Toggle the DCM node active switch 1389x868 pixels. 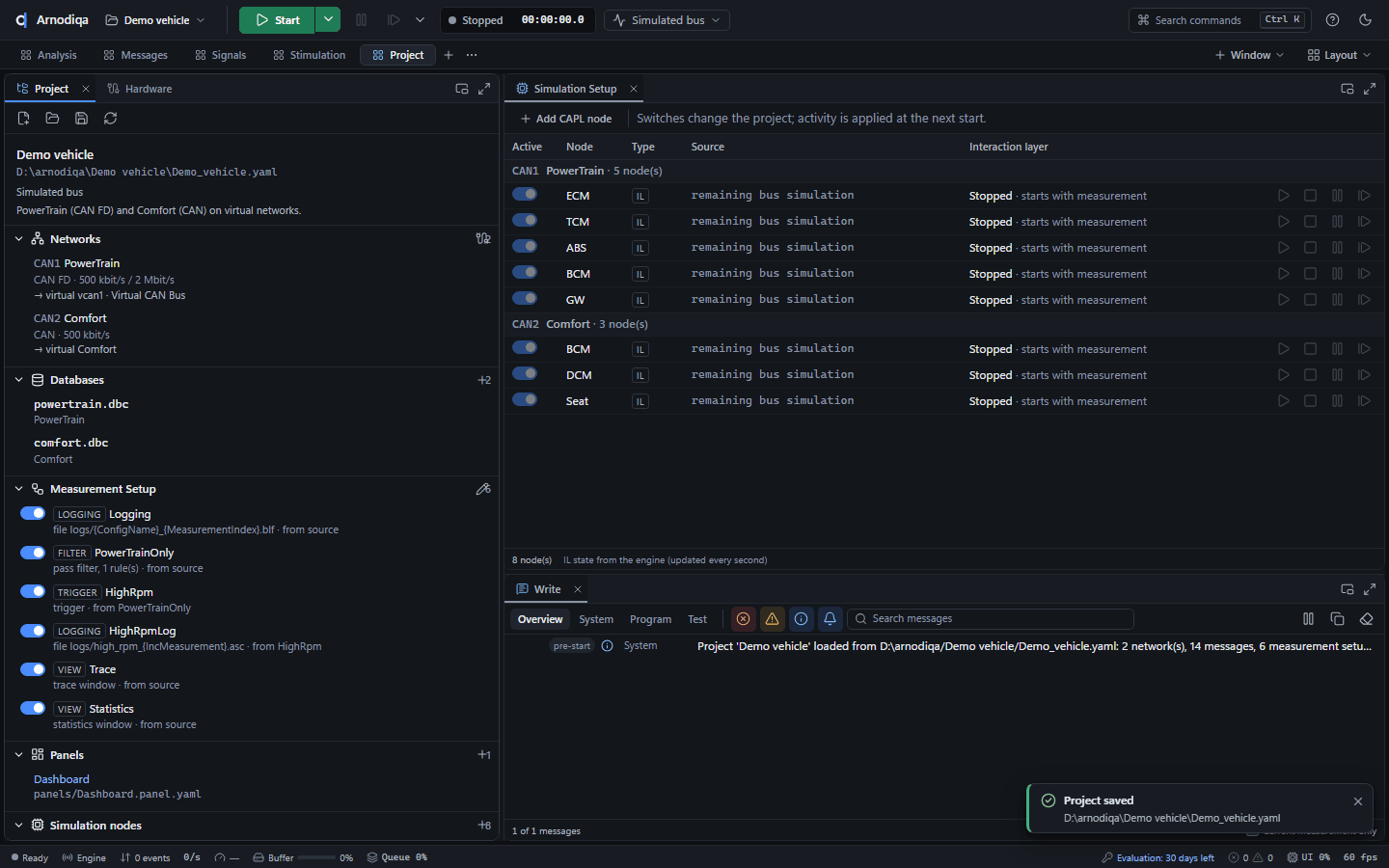[x=525, y=373]
